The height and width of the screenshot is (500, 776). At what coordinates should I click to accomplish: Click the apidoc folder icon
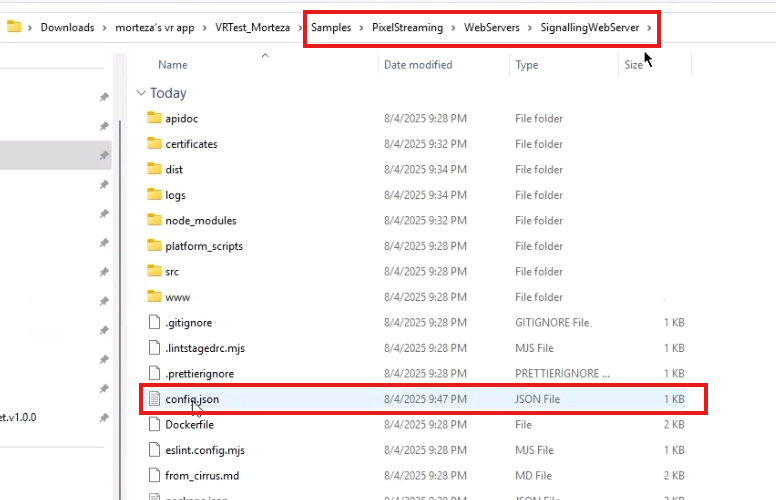click(x=154, y=118)
